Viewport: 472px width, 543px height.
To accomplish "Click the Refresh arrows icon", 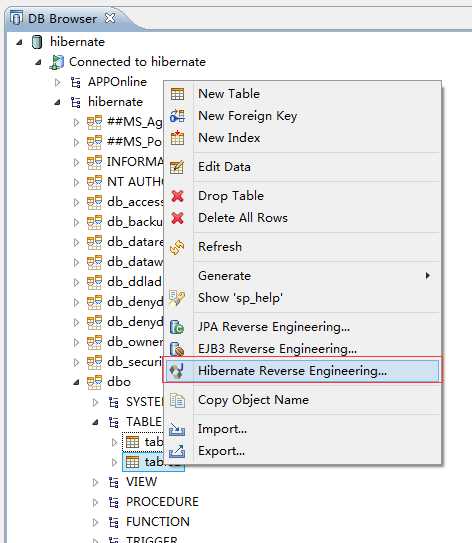I will point(177,247).
